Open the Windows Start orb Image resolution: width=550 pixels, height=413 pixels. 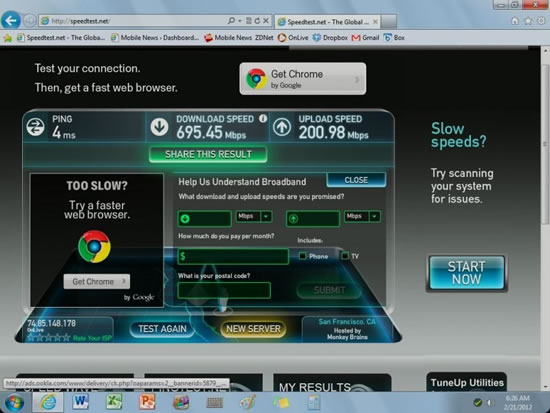click(x=14, y=403)
